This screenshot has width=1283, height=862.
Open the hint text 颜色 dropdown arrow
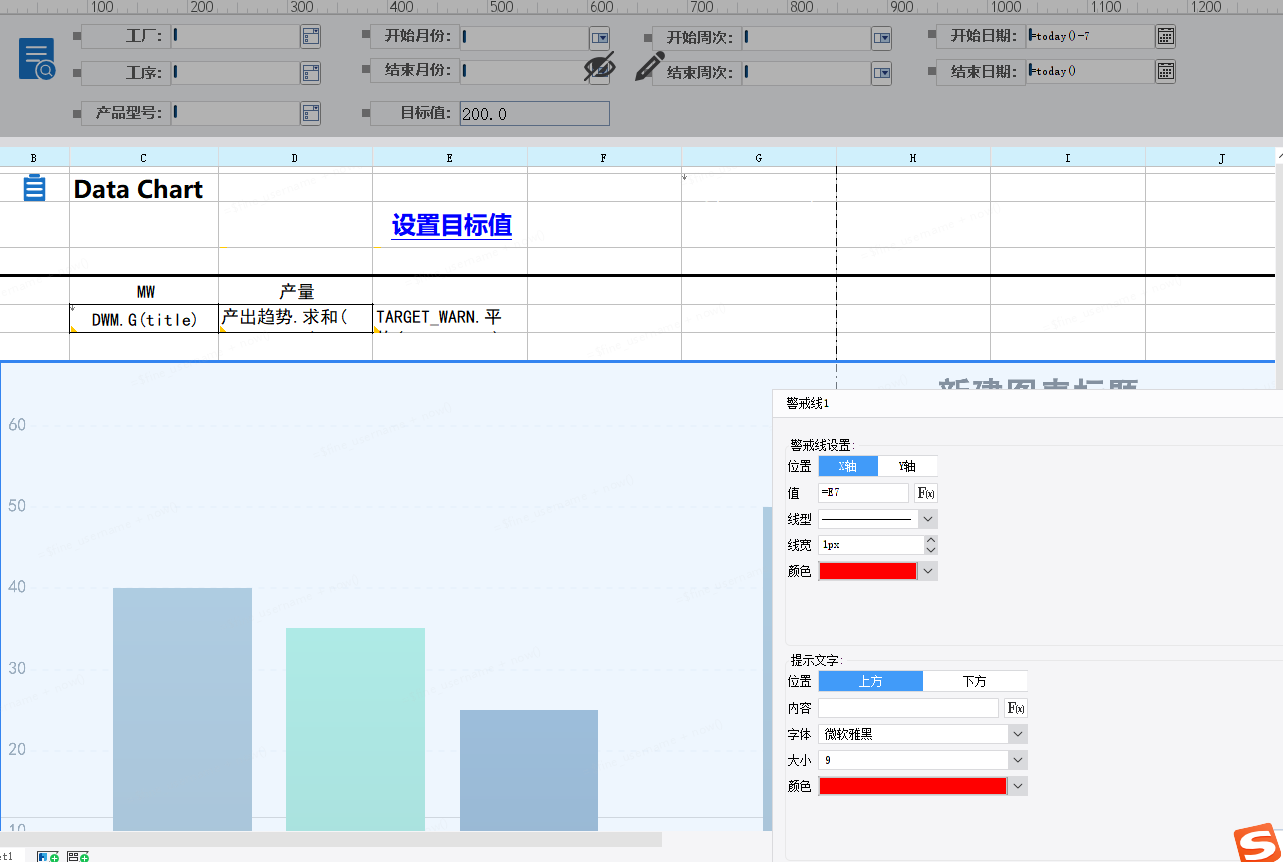click(1018, 786)
